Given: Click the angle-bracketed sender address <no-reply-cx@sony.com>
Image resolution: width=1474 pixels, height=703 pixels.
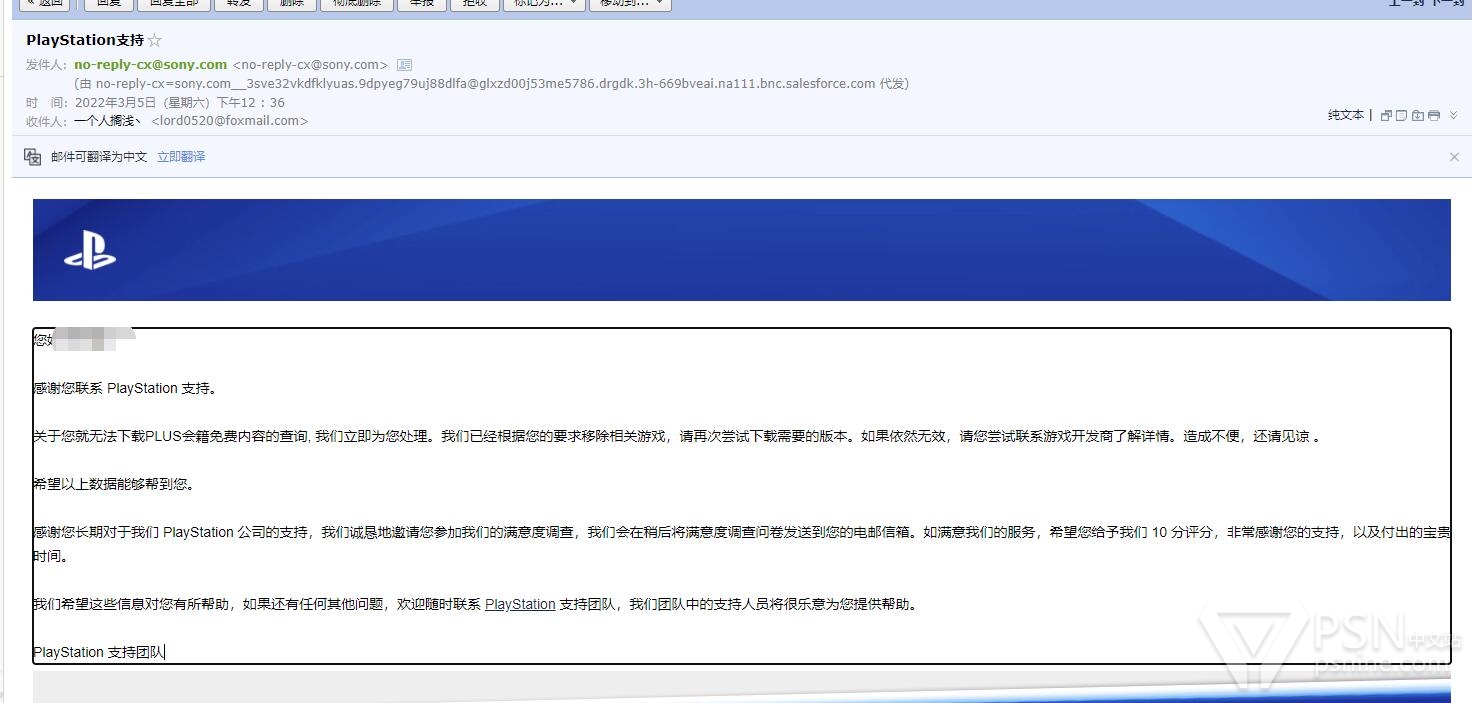Looking at the screenshot, I should coord(310,65).
